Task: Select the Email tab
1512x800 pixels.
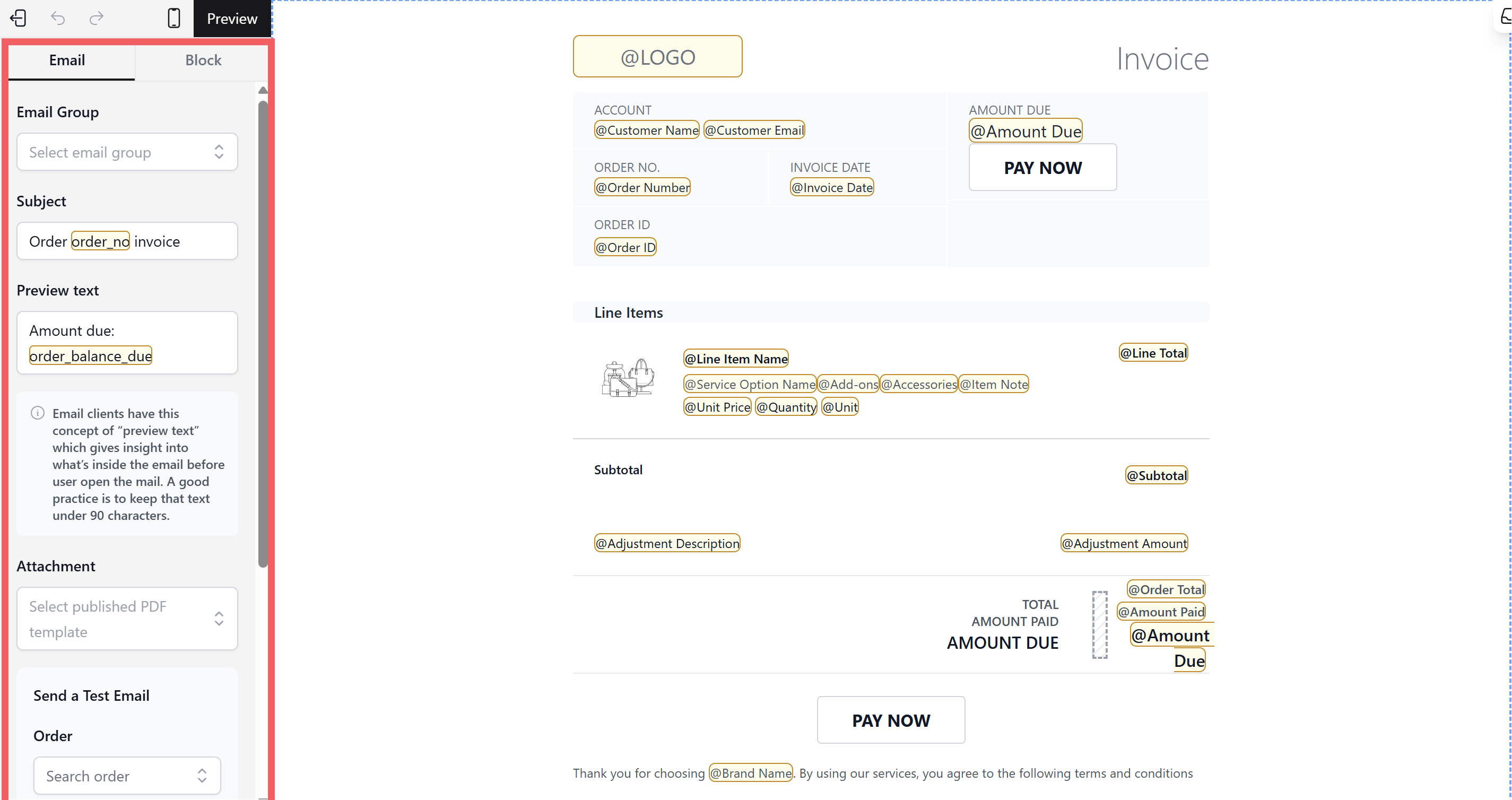Action: 67,60
